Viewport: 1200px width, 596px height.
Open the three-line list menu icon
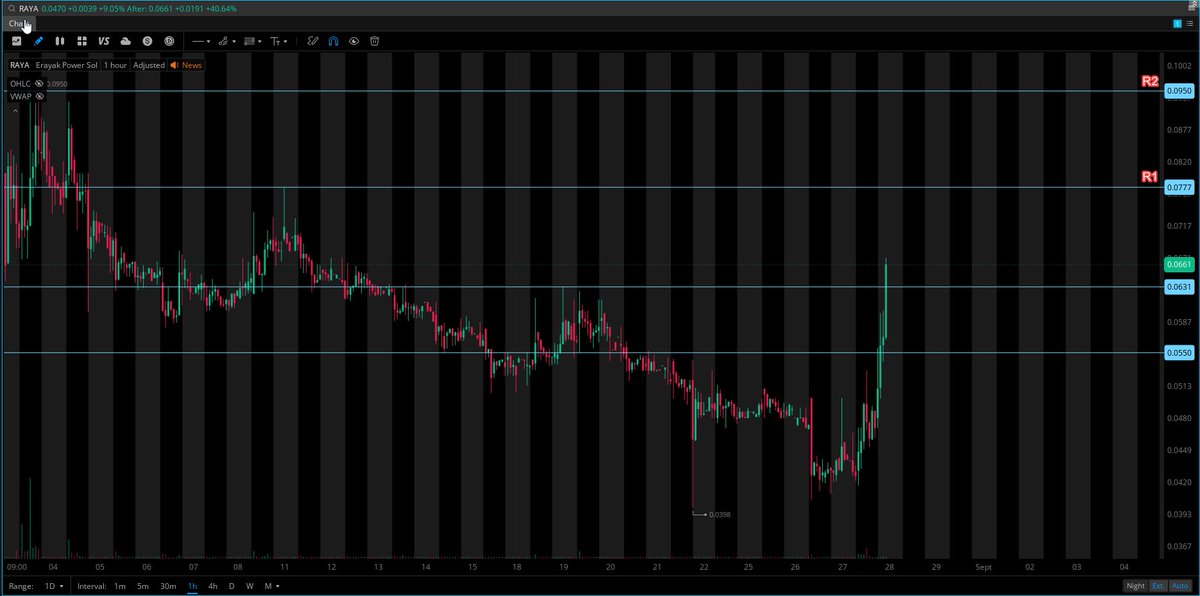click(1189, 23)
